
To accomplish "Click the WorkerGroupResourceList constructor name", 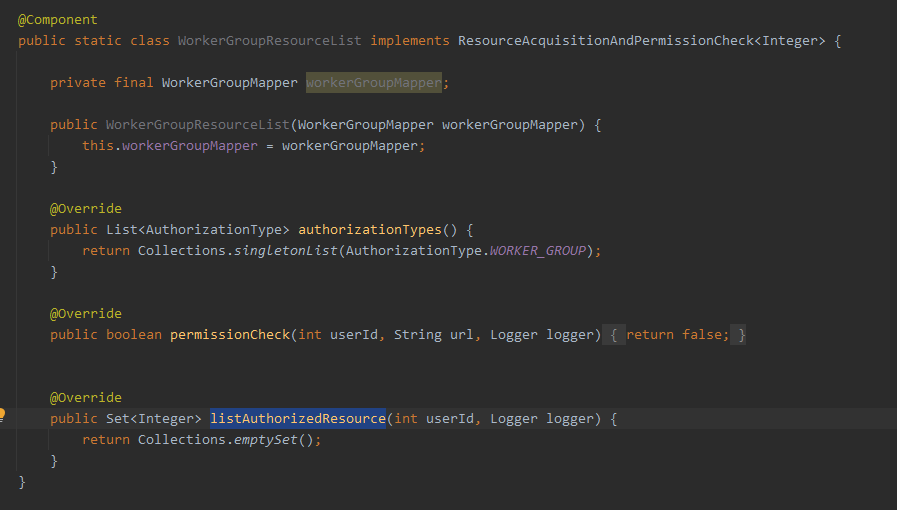I will [x=198, y=125].
